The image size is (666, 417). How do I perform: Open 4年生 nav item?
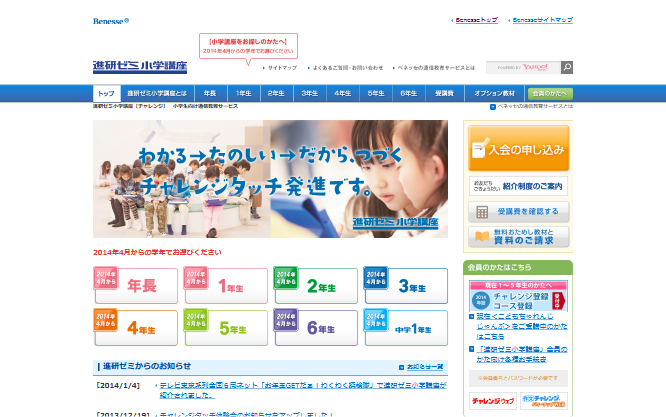(342, 93)
